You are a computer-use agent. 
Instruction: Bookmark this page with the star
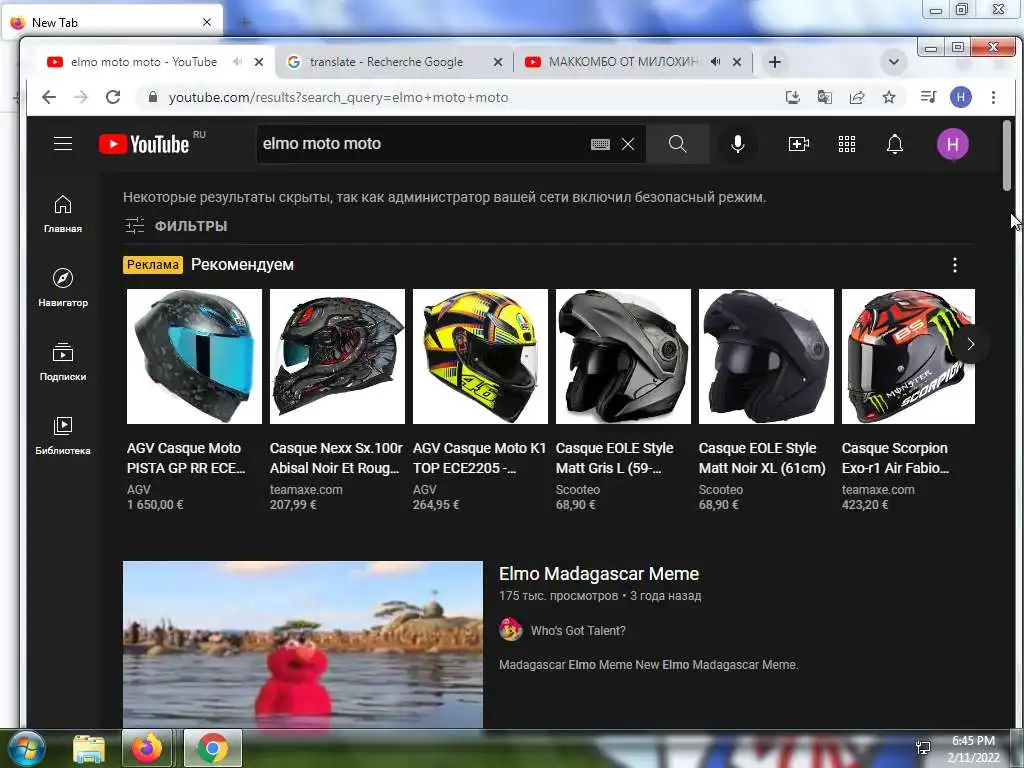(x=889, y=97)
